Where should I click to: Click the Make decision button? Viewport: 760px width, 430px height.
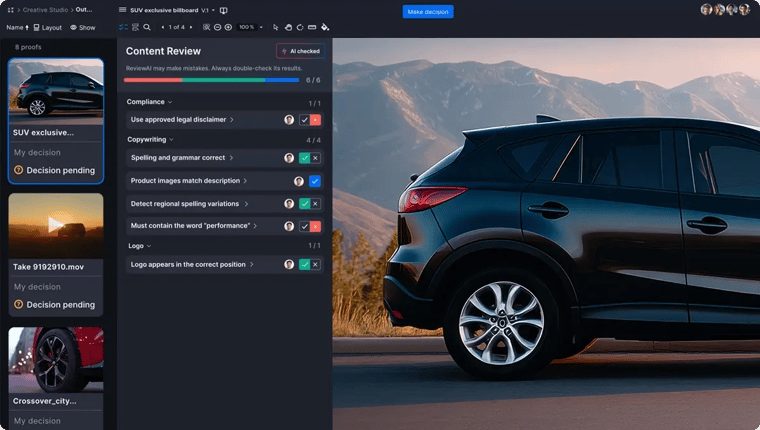tap(428, 12)
